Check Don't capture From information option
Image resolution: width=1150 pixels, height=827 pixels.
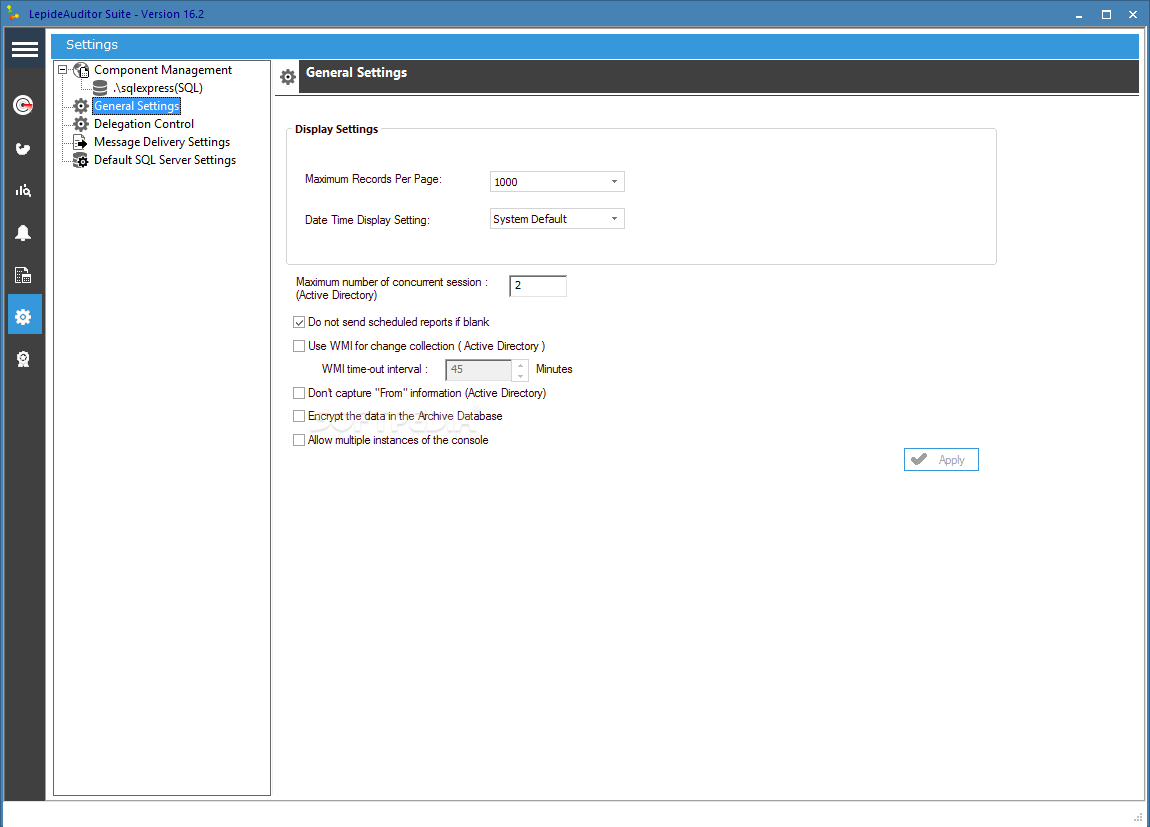(299, 394)
